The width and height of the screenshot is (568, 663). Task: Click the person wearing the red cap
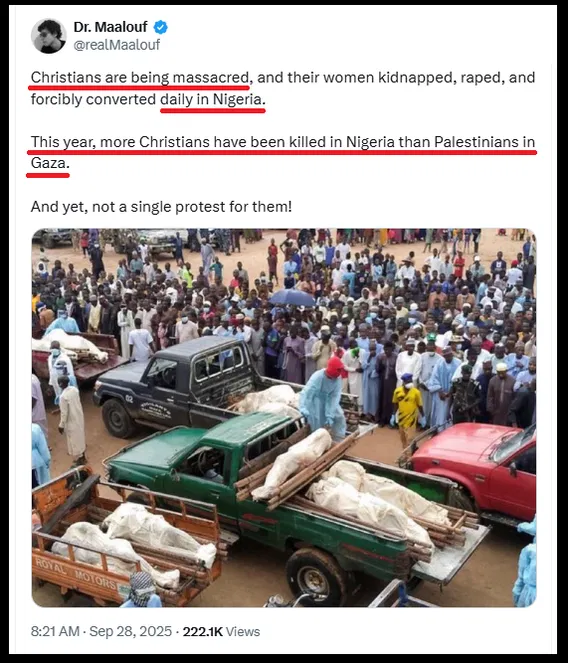pos(323,397)
